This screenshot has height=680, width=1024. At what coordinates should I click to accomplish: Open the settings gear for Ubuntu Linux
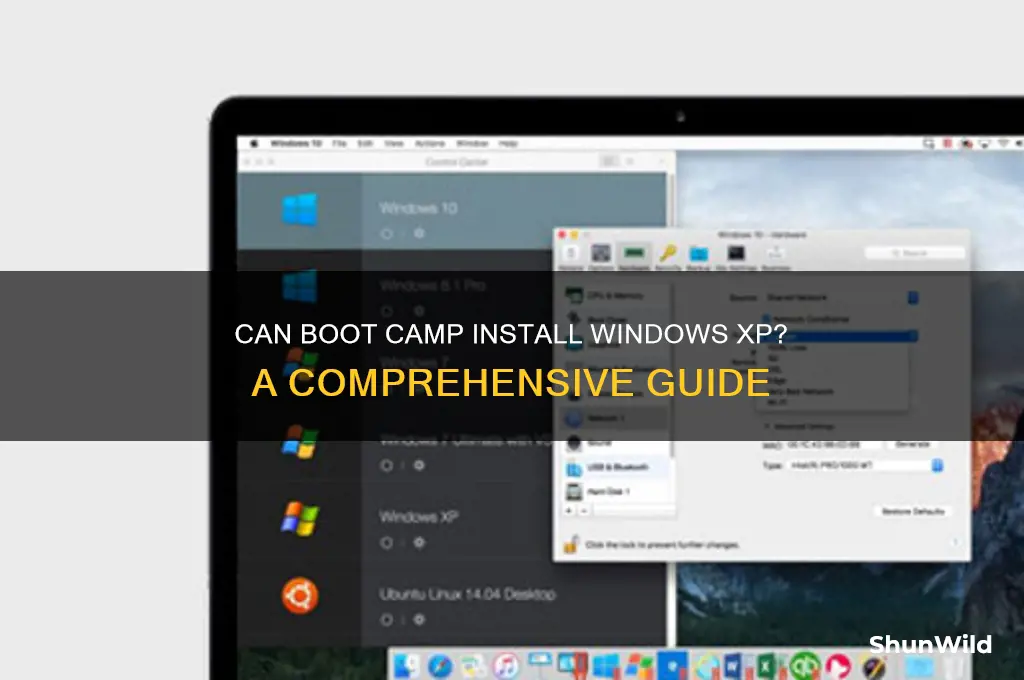(x=419, y=619)
